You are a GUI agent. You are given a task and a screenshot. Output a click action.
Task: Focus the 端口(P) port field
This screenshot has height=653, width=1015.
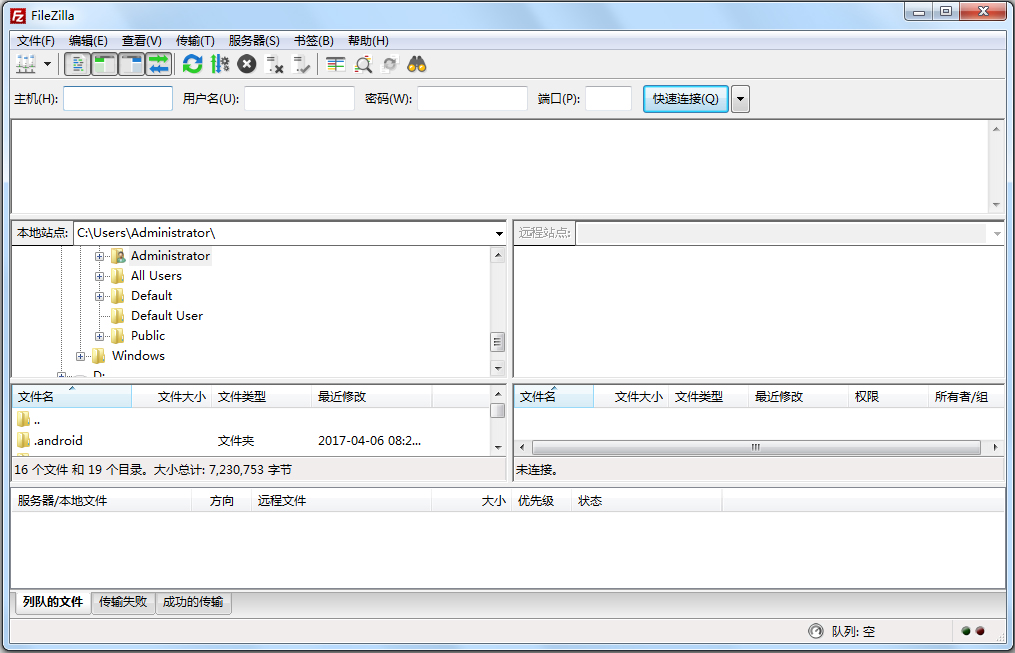click(x=608, y=98)
